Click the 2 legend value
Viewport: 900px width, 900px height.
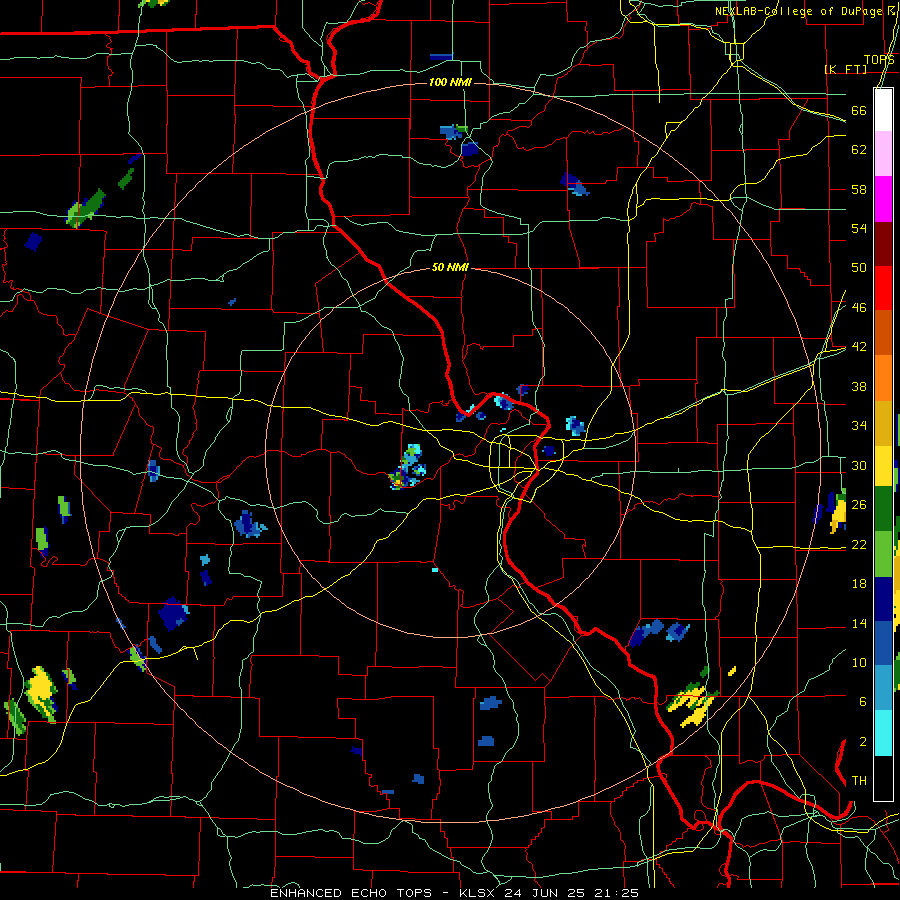click(862, 742)
